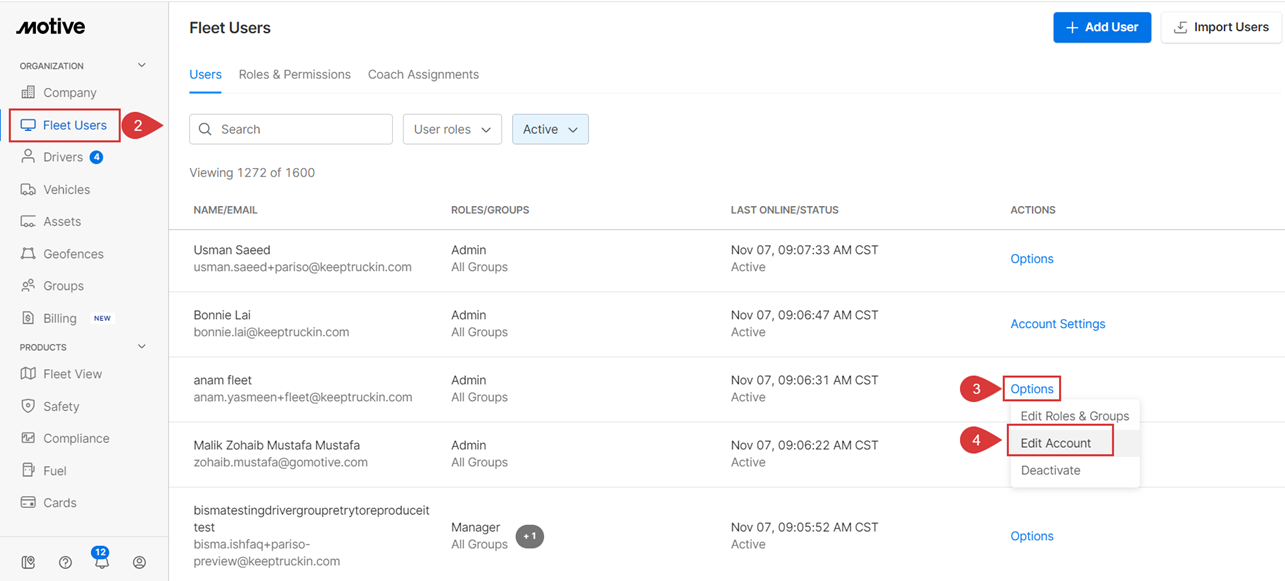
Task: Open notifications bell with 12 badge
Action: tap(101, 562)
